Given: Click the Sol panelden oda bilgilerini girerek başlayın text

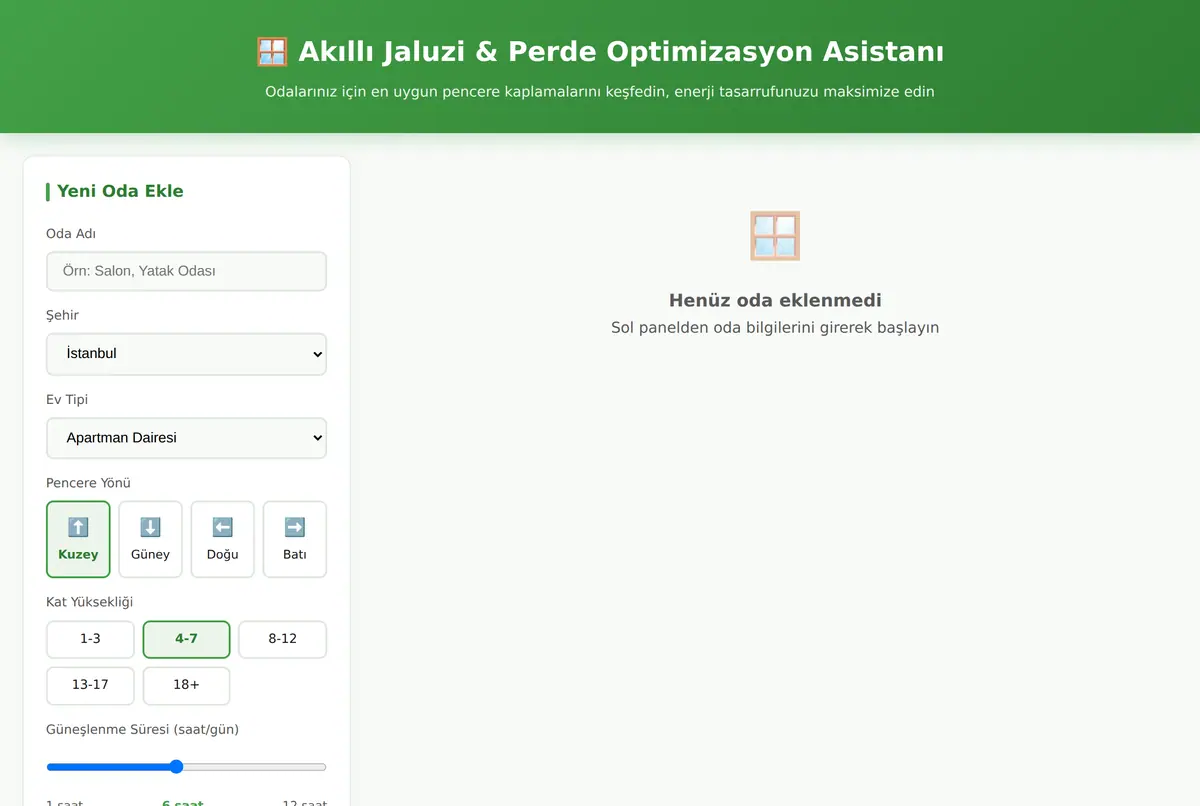Looking at the screenshot, I should (x=775, y=328).
